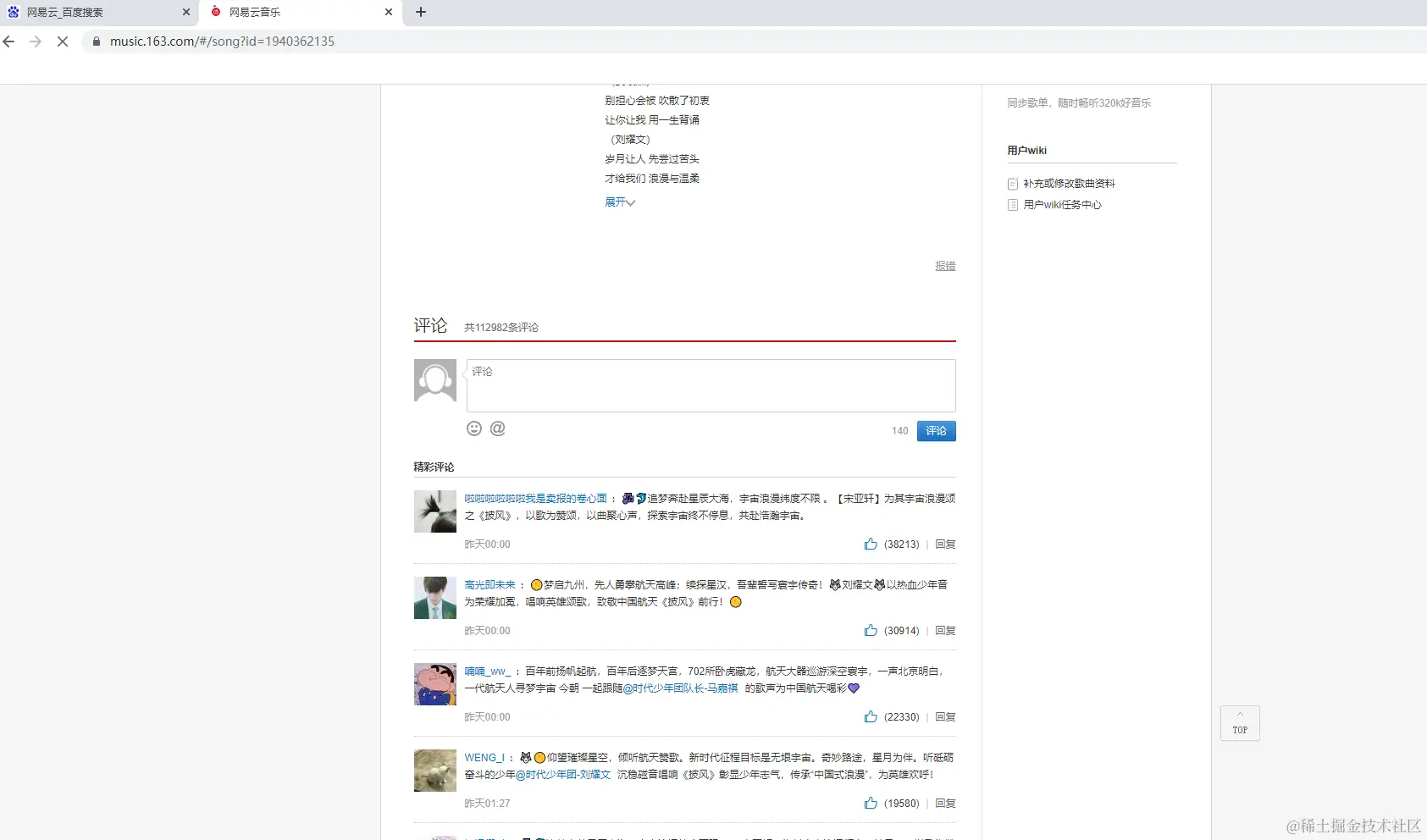The image size is (1427, 840).
Task: Open 用户wiki任务中心 link
Action: [1062, 205]
